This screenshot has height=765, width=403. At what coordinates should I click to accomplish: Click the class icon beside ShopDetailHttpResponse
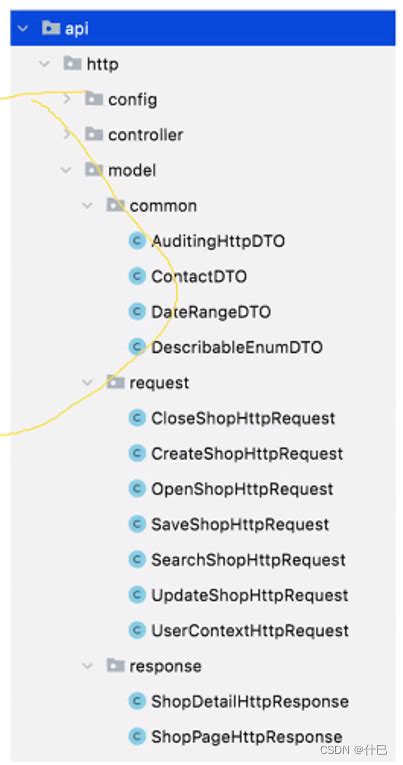(x=137, y=702)
